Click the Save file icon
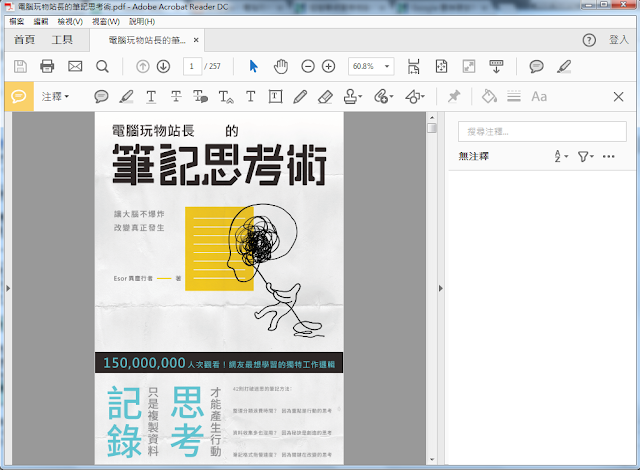Screen dimensions: 640x470 [x=20, y=66]
